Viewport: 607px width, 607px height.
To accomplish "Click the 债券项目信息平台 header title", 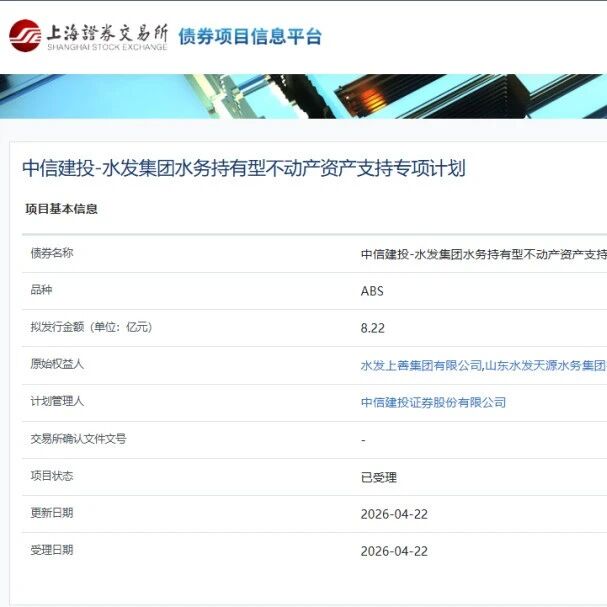I will tap(250, 36).
